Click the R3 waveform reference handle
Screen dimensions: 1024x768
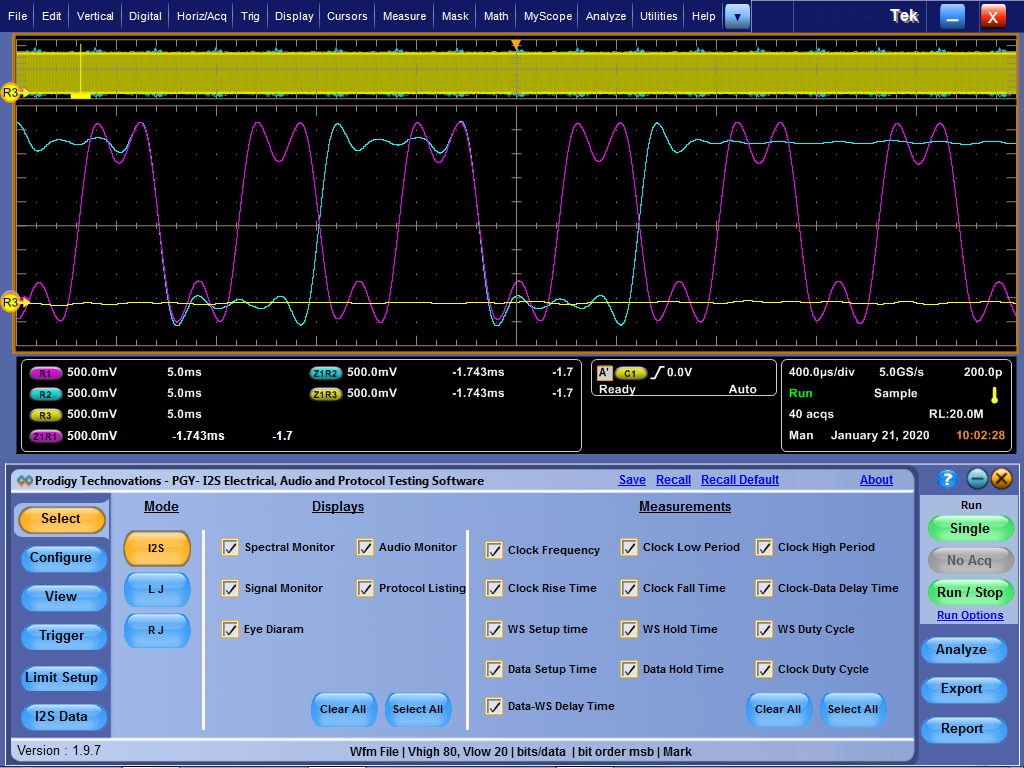tap(10, 302)
